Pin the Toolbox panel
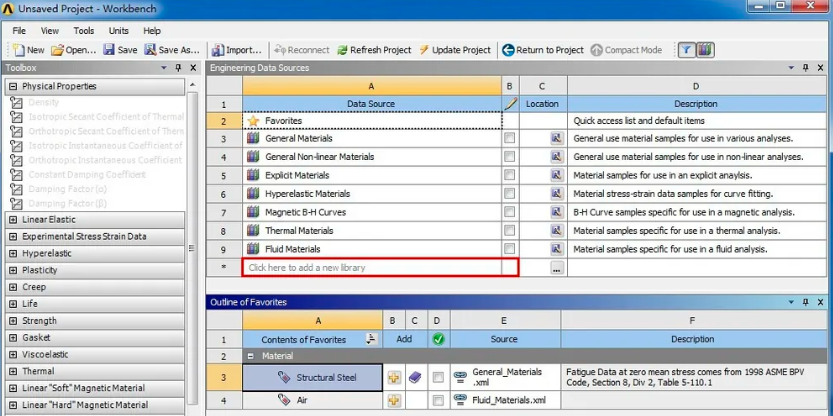 coord(178,68)
